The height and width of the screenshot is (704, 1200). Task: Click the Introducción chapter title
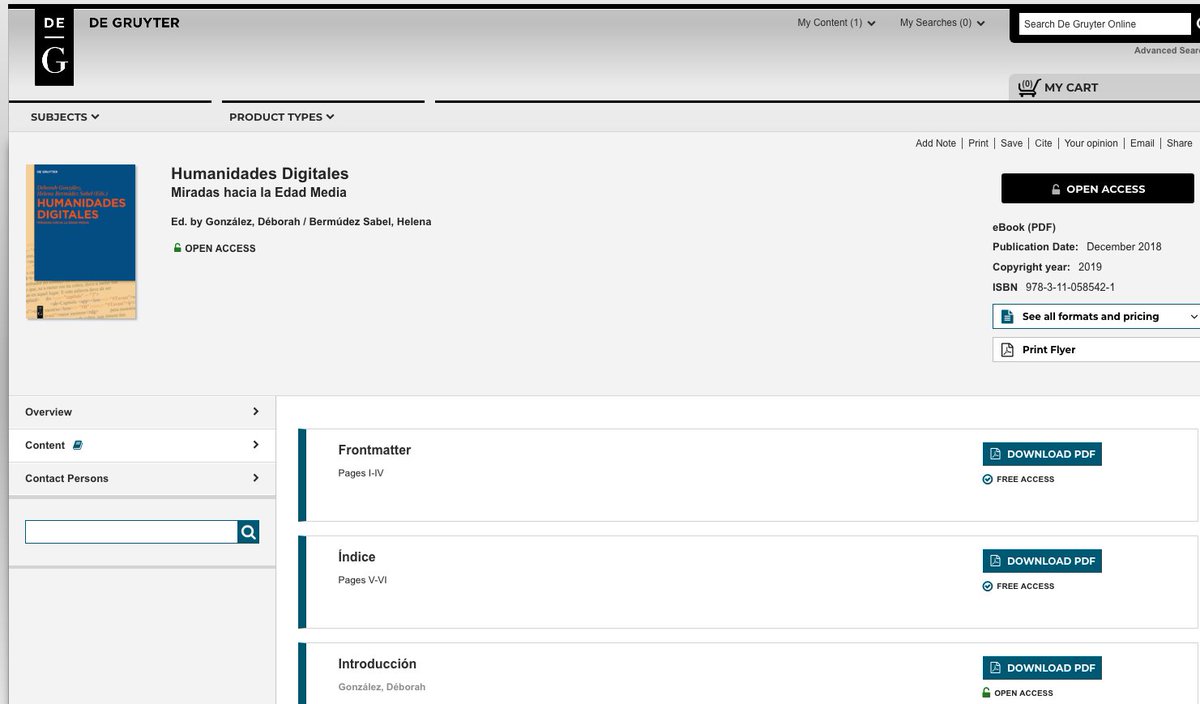pos(377,664)
